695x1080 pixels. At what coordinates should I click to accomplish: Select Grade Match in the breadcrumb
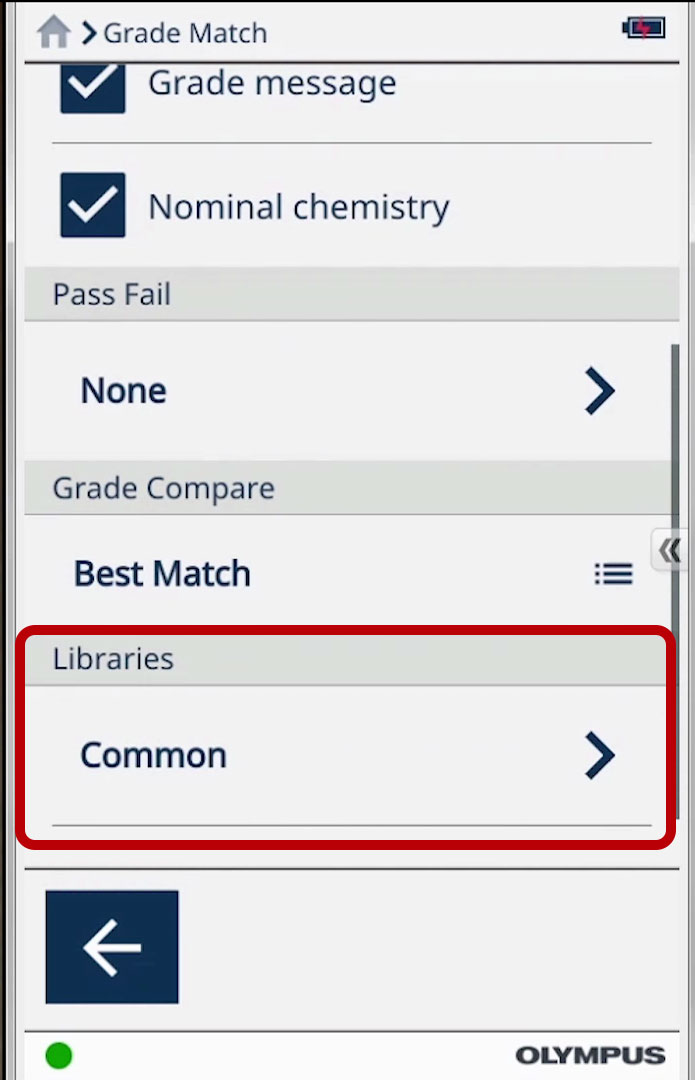[185, 33]
